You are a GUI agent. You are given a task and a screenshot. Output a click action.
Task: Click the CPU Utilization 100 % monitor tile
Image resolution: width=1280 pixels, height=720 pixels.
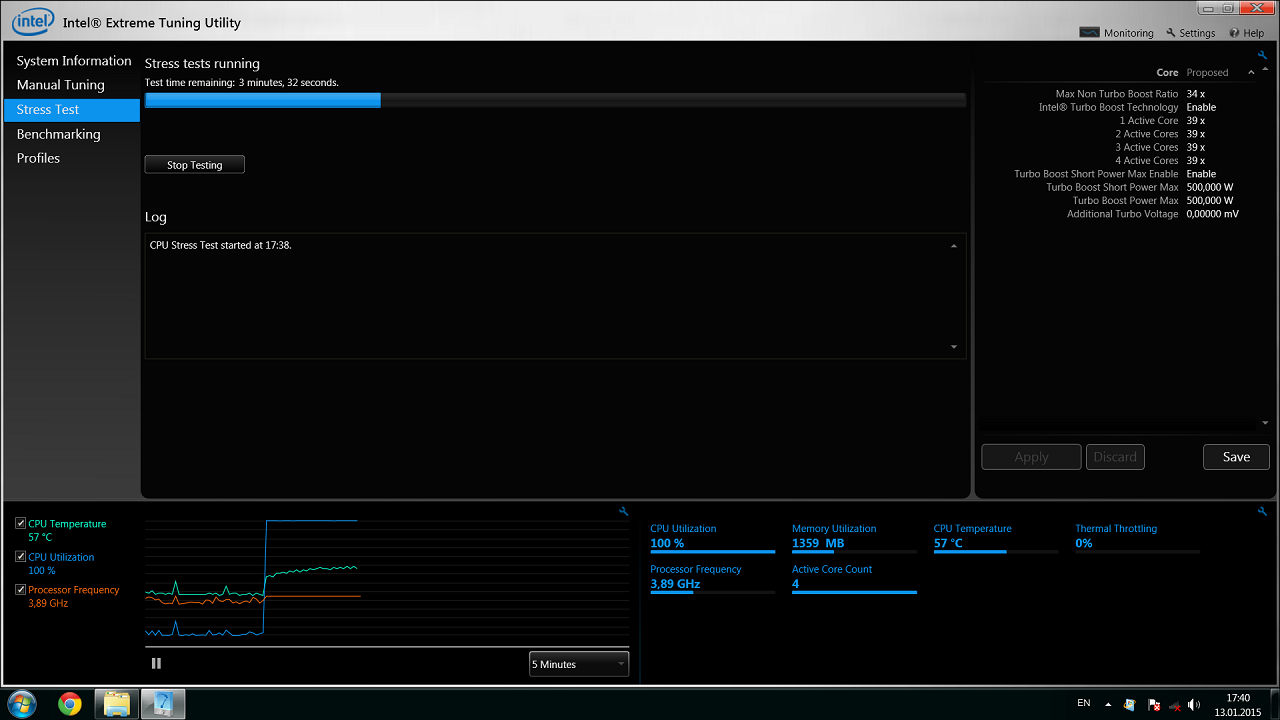tap(712, 538)
